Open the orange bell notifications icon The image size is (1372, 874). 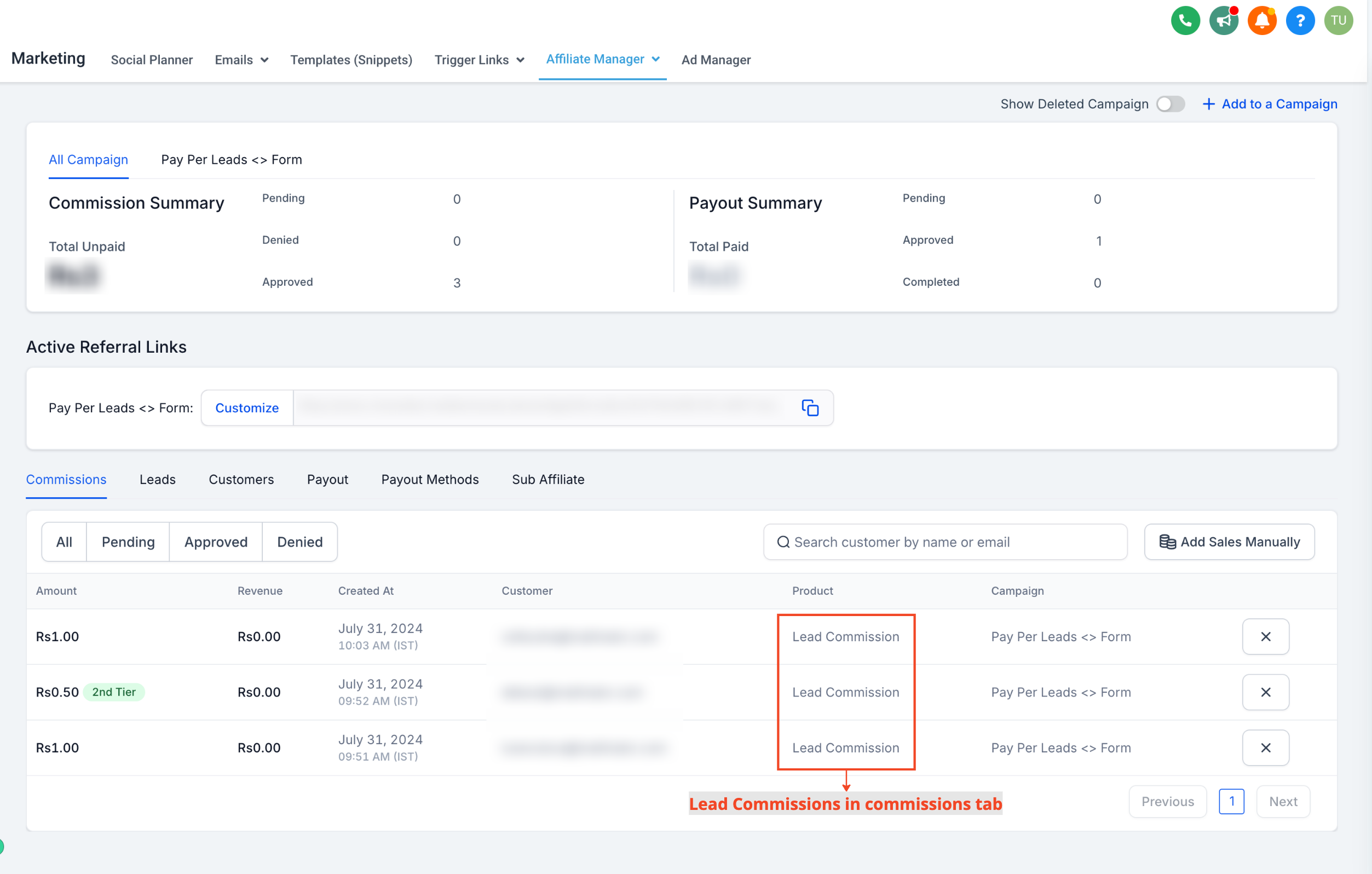(1261, 20)
